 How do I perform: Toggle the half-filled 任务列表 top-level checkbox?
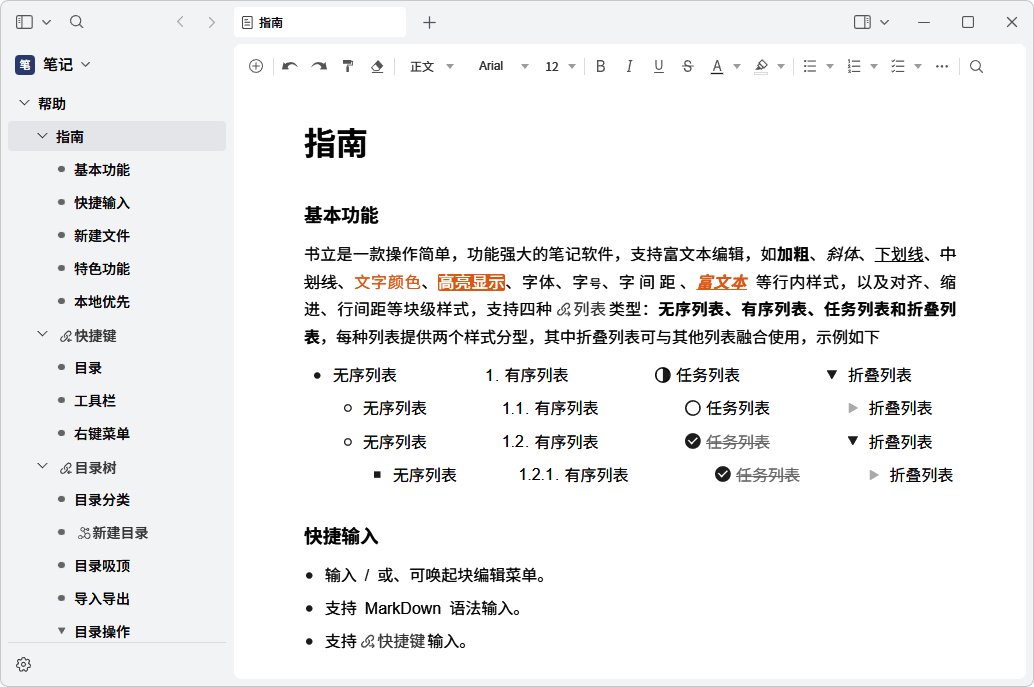tap(663, 375)
